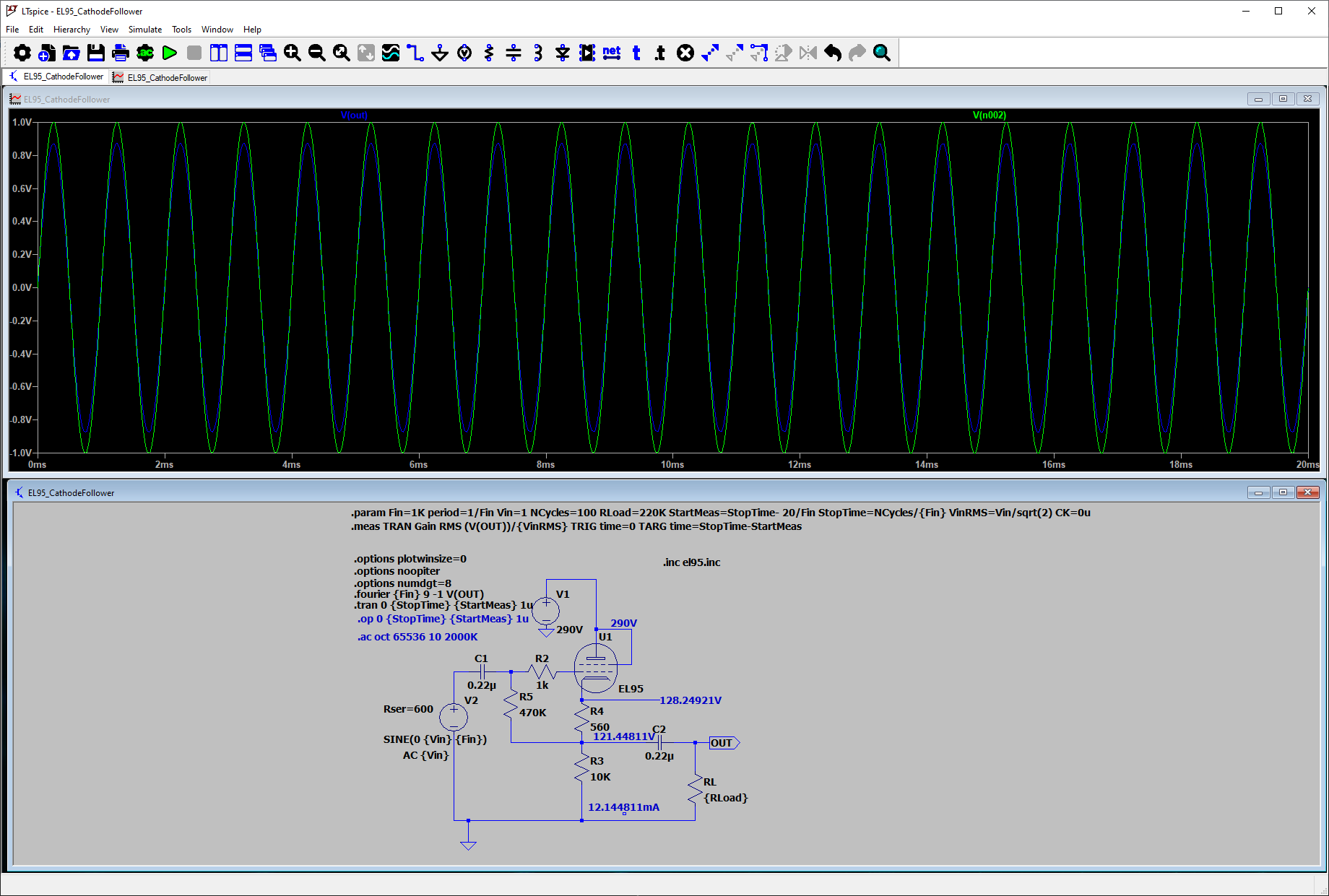Viewport: 1329px width, 896px height.
Task: Switch to the EL95_CathodeFollower schematic tab
Action: (x=56, y=77)
